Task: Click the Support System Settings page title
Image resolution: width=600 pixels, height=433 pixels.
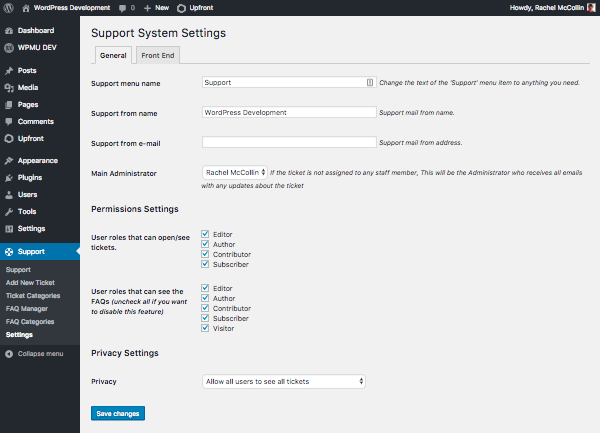Action: pyautogui.click(x=158, y=33)
